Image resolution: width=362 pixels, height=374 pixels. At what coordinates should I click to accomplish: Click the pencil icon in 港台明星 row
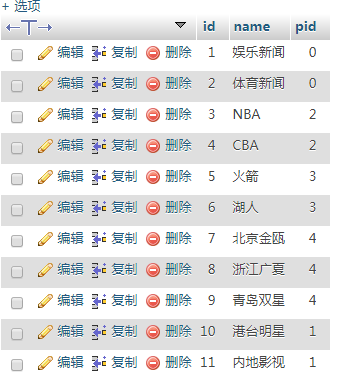45,332
